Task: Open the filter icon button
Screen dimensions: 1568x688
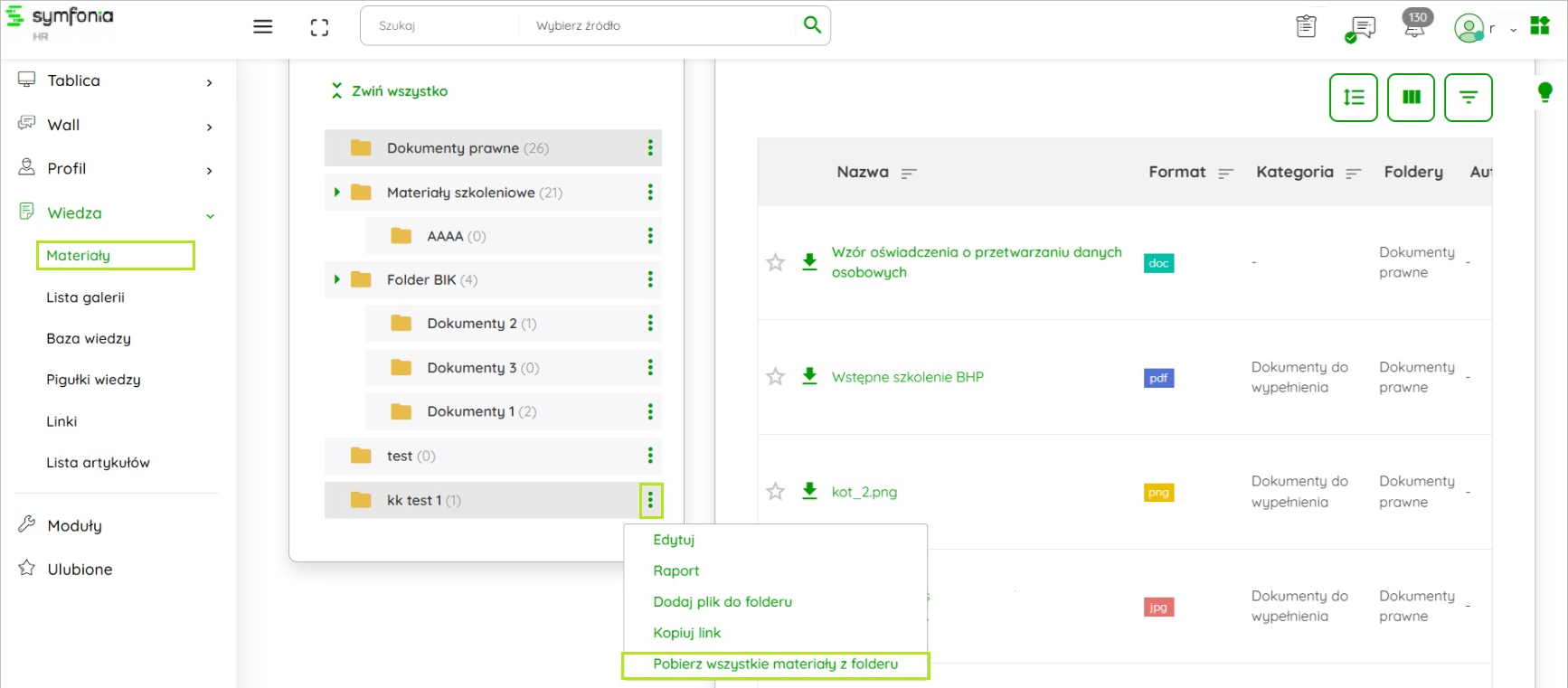Action: 1468,98
